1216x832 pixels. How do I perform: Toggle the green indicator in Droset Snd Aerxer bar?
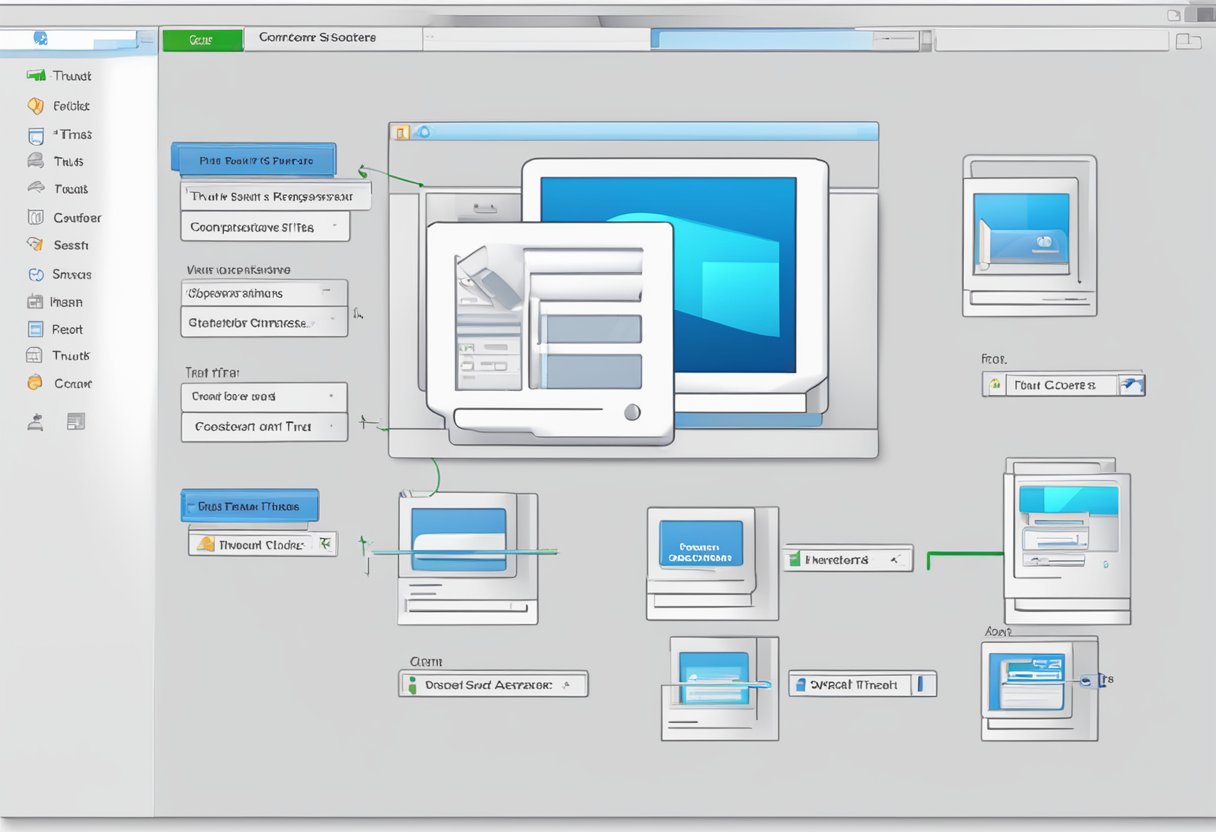click(413, 684)
